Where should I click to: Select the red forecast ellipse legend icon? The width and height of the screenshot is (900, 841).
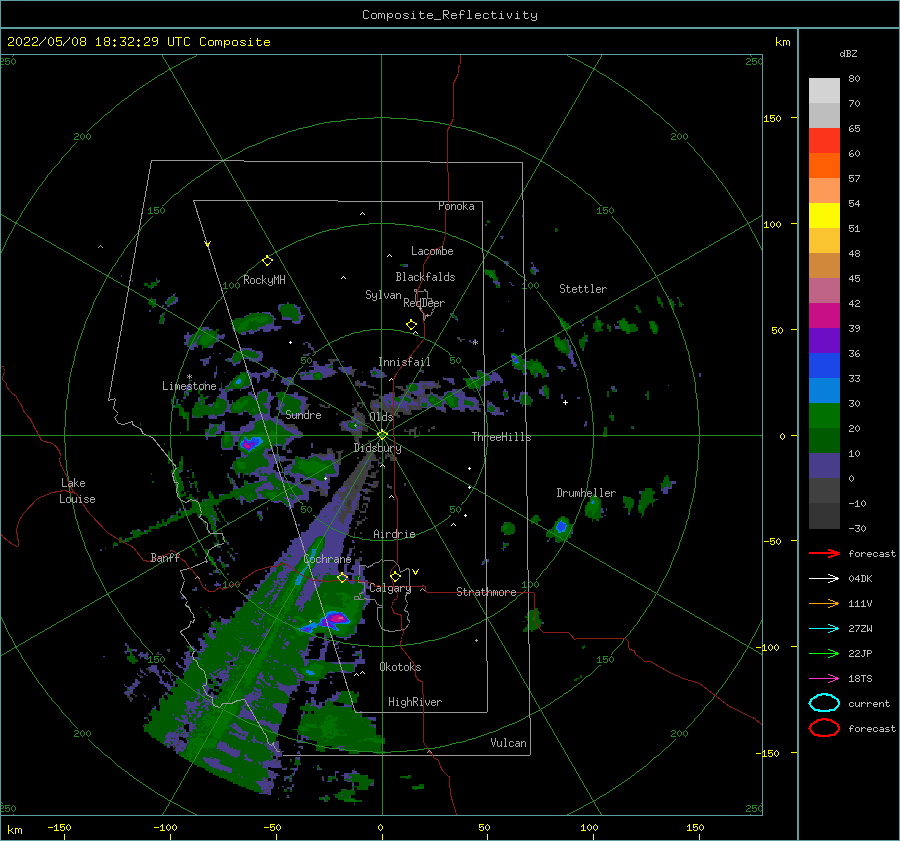(824, 728)
